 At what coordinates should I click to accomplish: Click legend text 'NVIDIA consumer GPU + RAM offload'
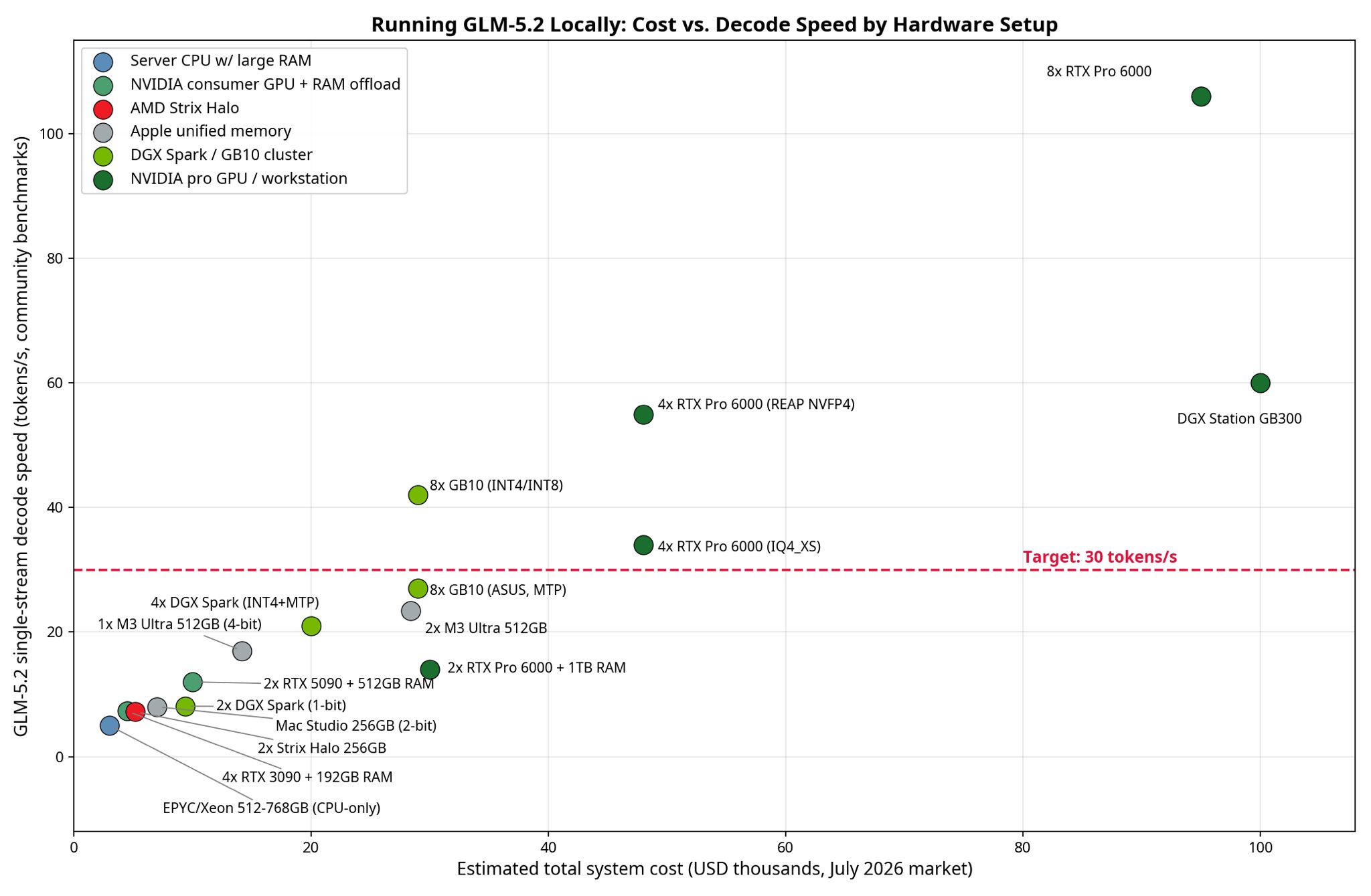265,84
